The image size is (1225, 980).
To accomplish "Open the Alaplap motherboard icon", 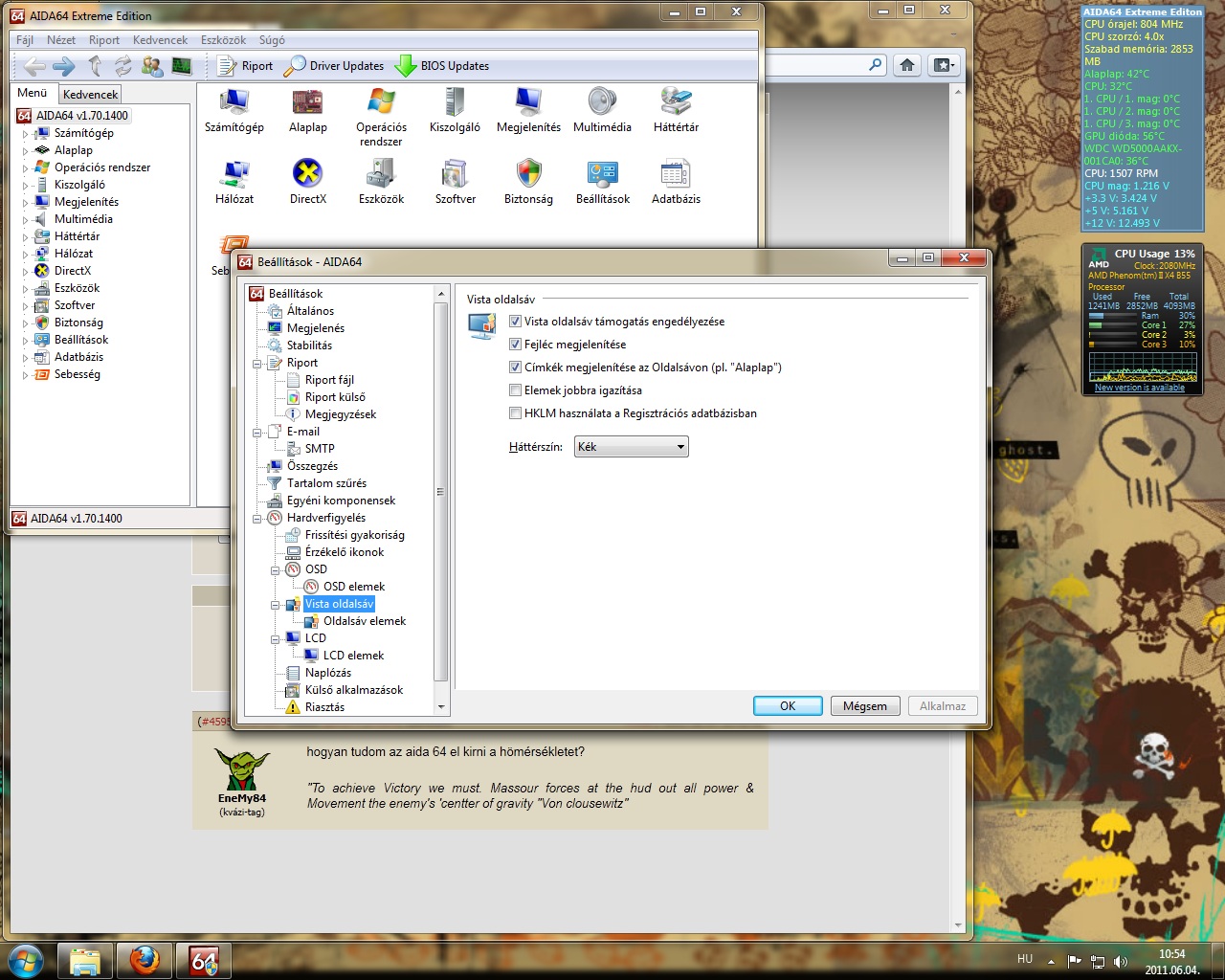I will point(308,111).
